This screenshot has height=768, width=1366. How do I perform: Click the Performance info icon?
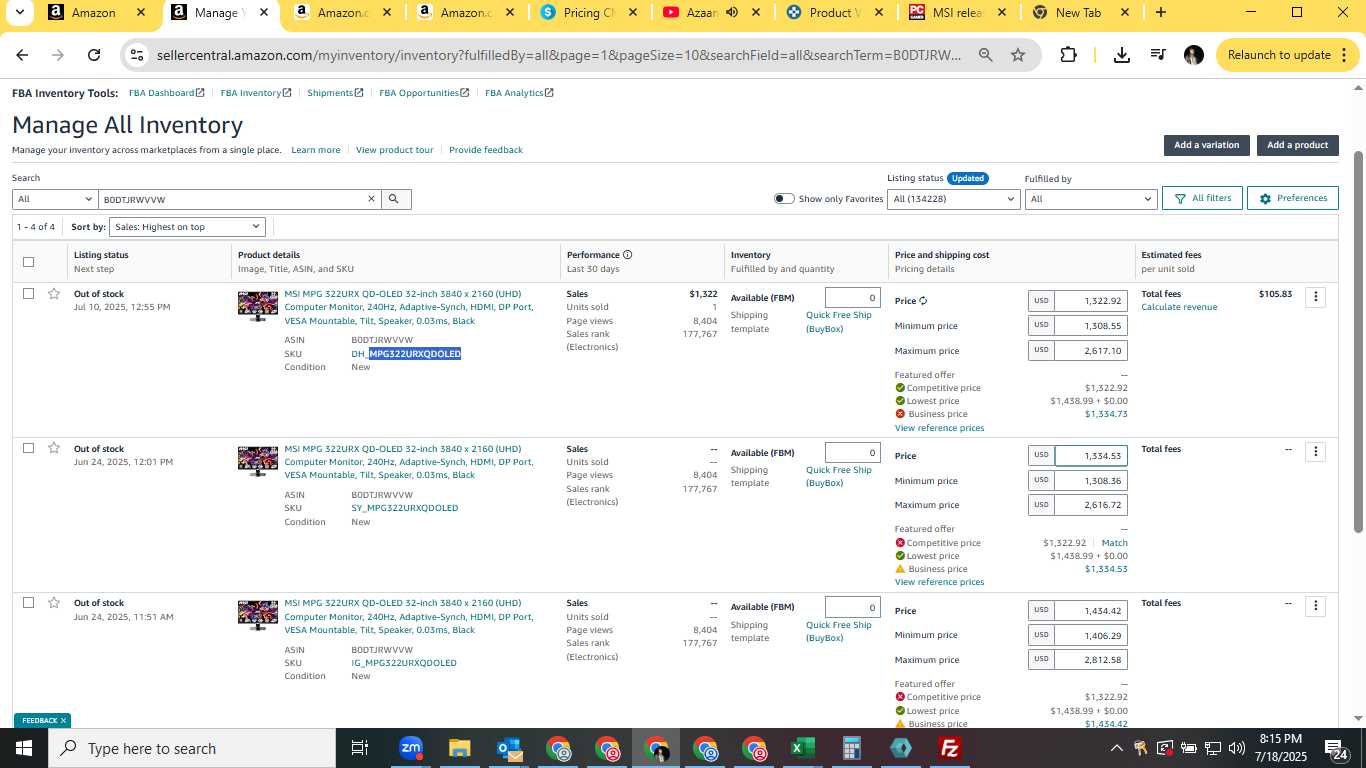(627, 255)
